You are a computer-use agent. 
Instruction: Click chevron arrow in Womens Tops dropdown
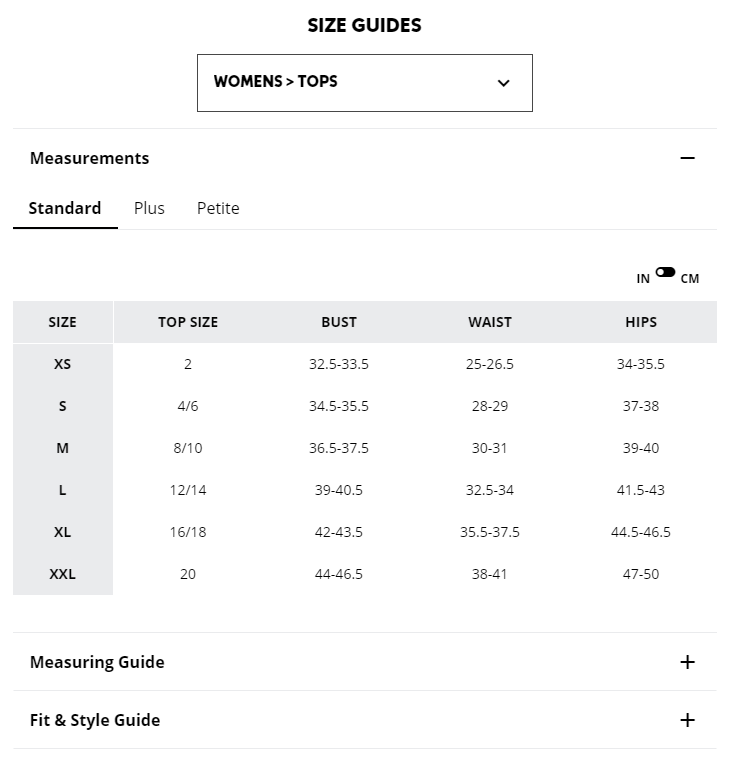(503, 83)
